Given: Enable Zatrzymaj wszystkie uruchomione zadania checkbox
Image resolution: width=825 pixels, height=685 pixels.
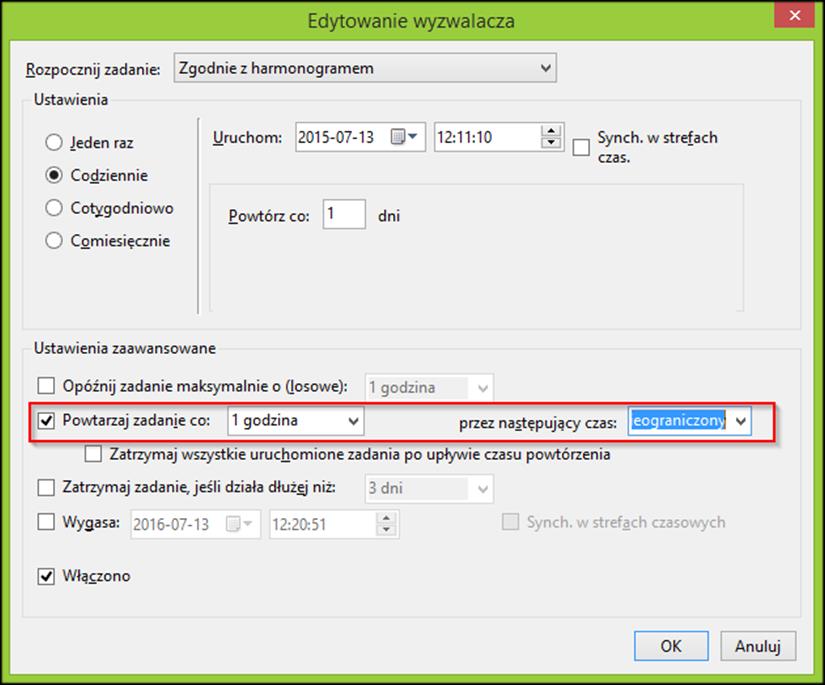Looking at the screenshot, I should coord(93,454).
